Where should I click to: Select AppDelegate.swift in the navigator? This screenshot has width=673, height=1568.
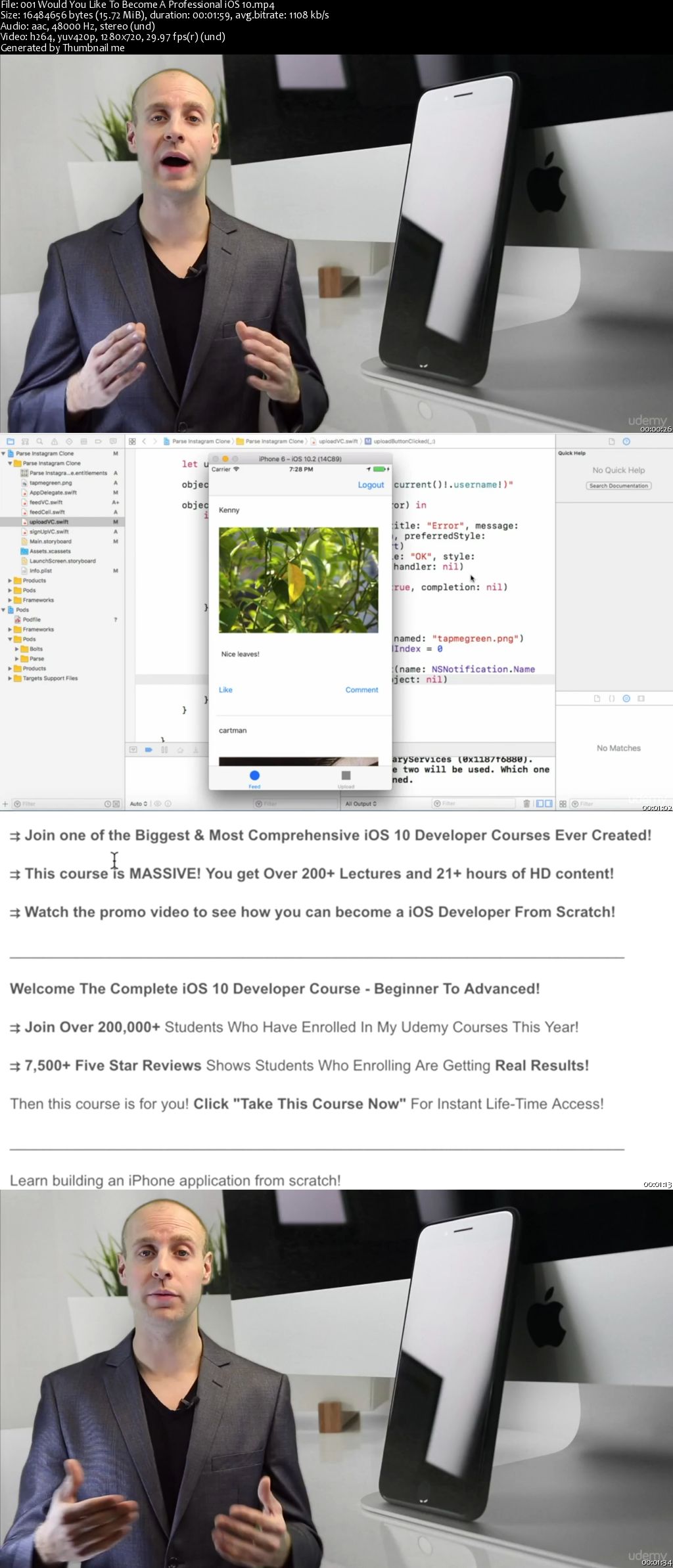tap(62, 493)
